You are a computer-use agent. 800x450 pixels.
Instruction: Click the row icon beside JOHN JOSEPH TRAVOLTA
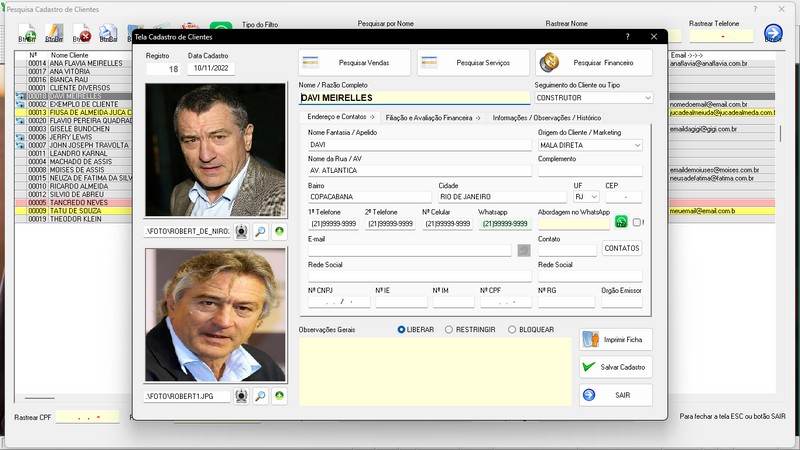[x=20, y=145]
